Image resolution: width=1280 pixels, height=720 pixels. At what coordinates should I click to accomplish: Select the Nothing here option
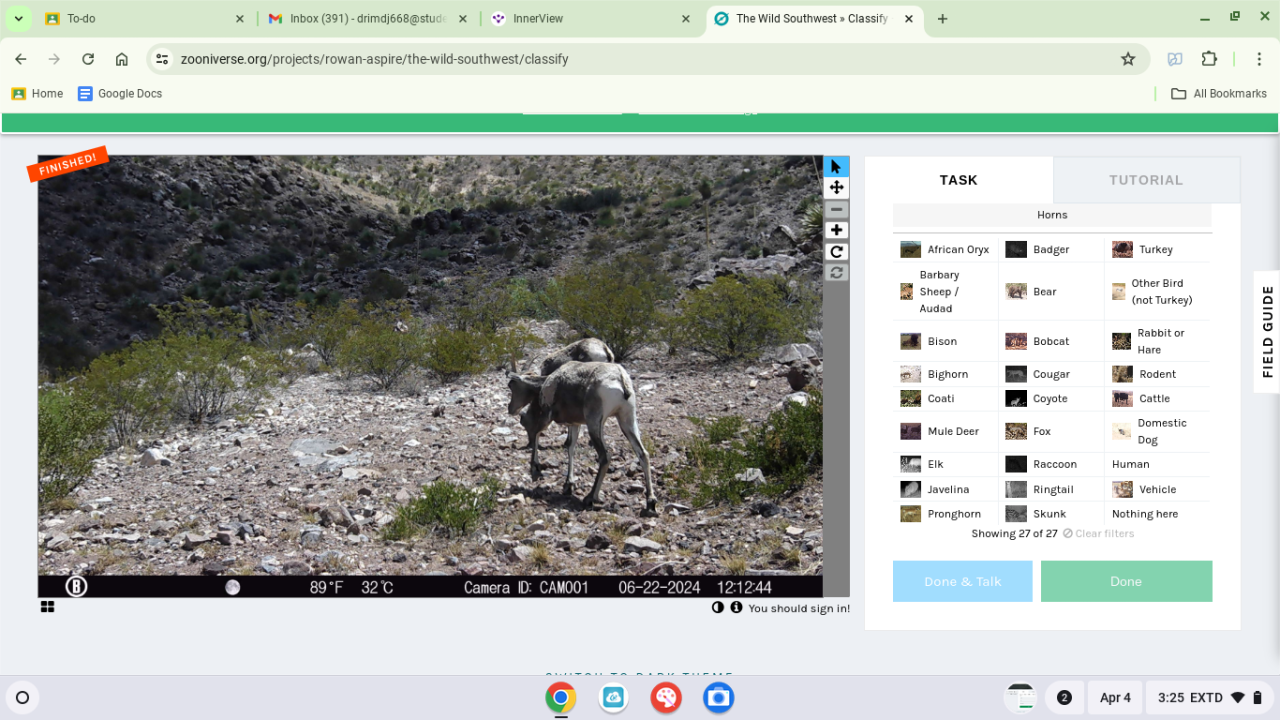(1158, 514)
